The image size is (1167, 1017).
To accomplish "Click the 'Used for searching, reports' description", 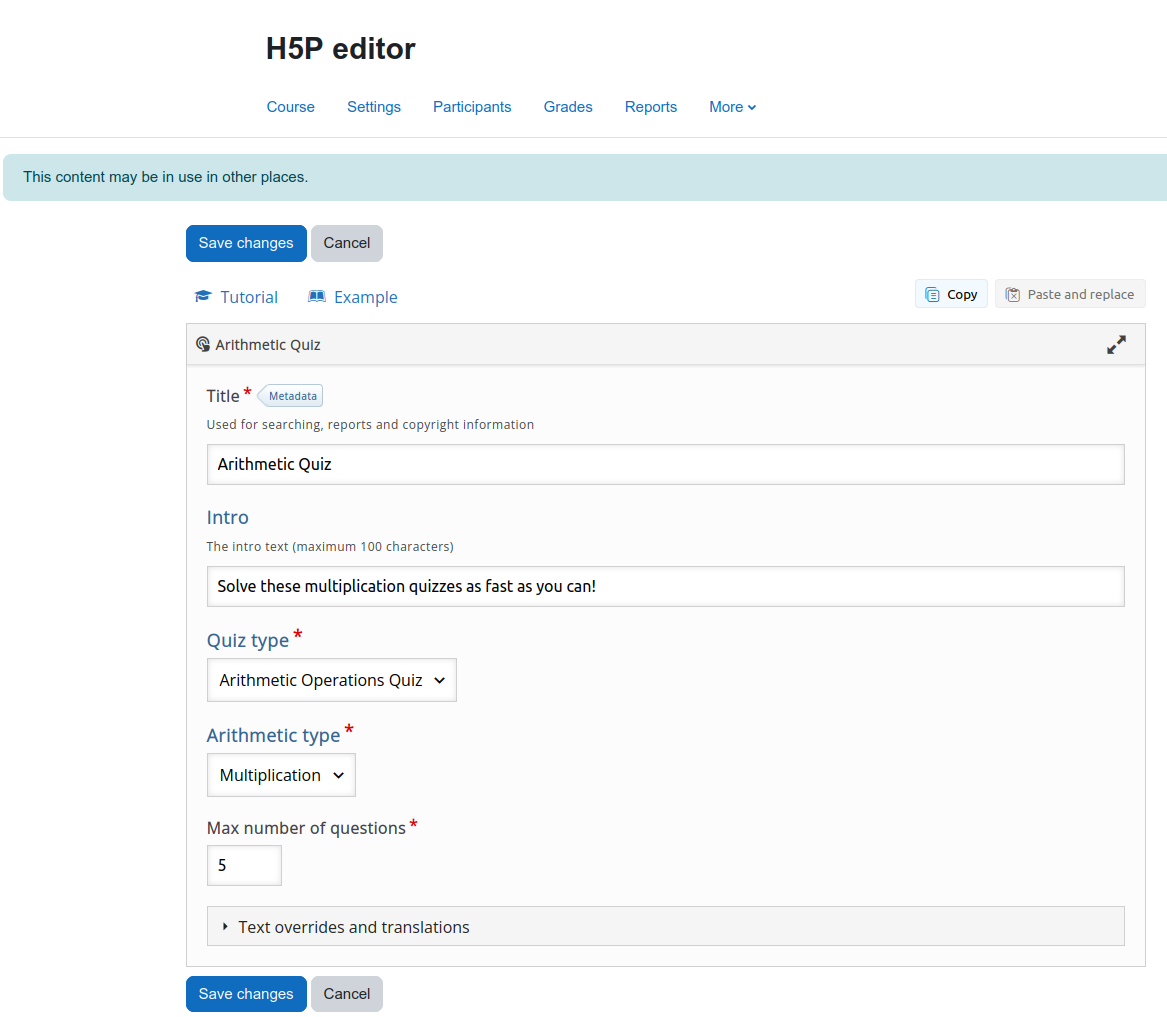I will point(370,424).
